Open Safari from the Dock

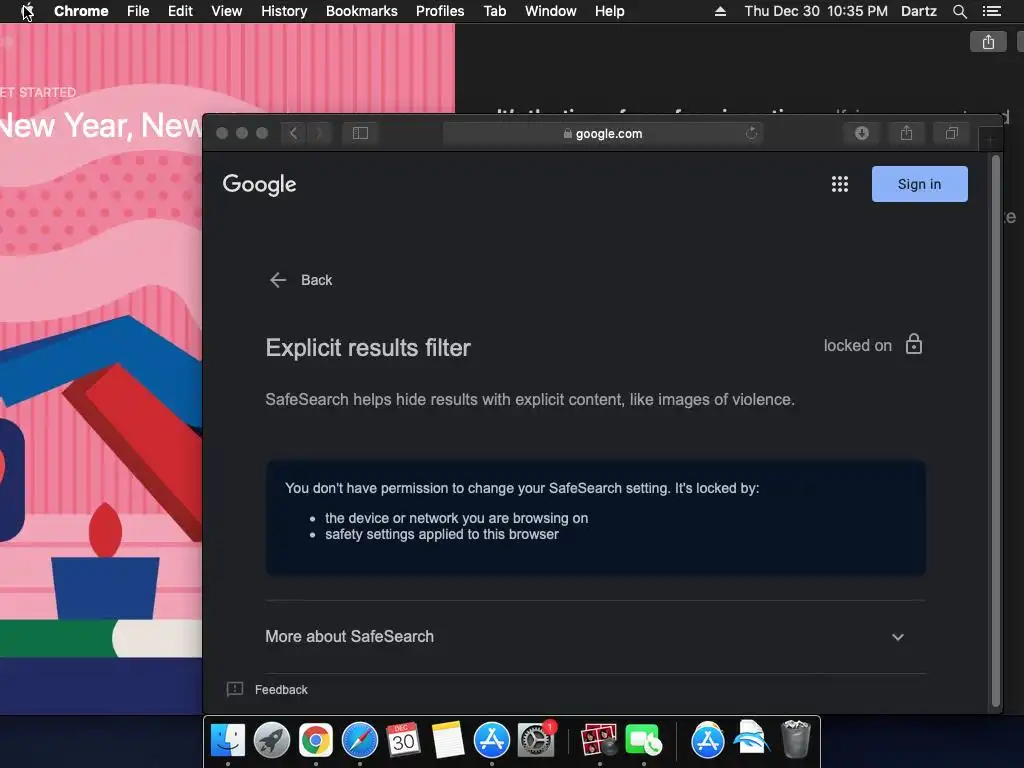point(360,741)
